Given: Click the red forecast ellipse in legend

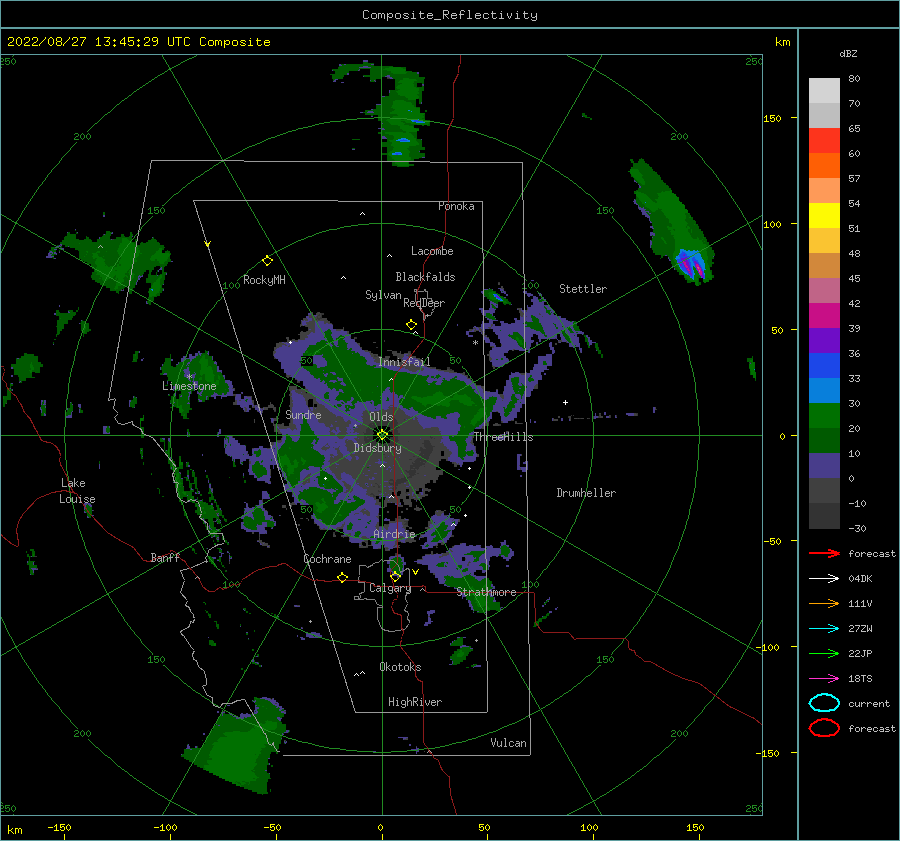Looking at the screenshot, I should [824, 728].
